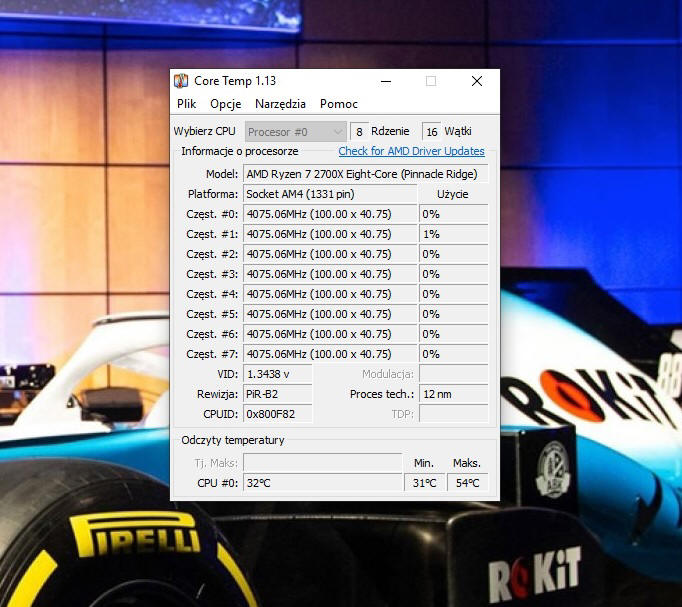Open the Opcje menu
The image size is (682, 607).
point(225,104)
